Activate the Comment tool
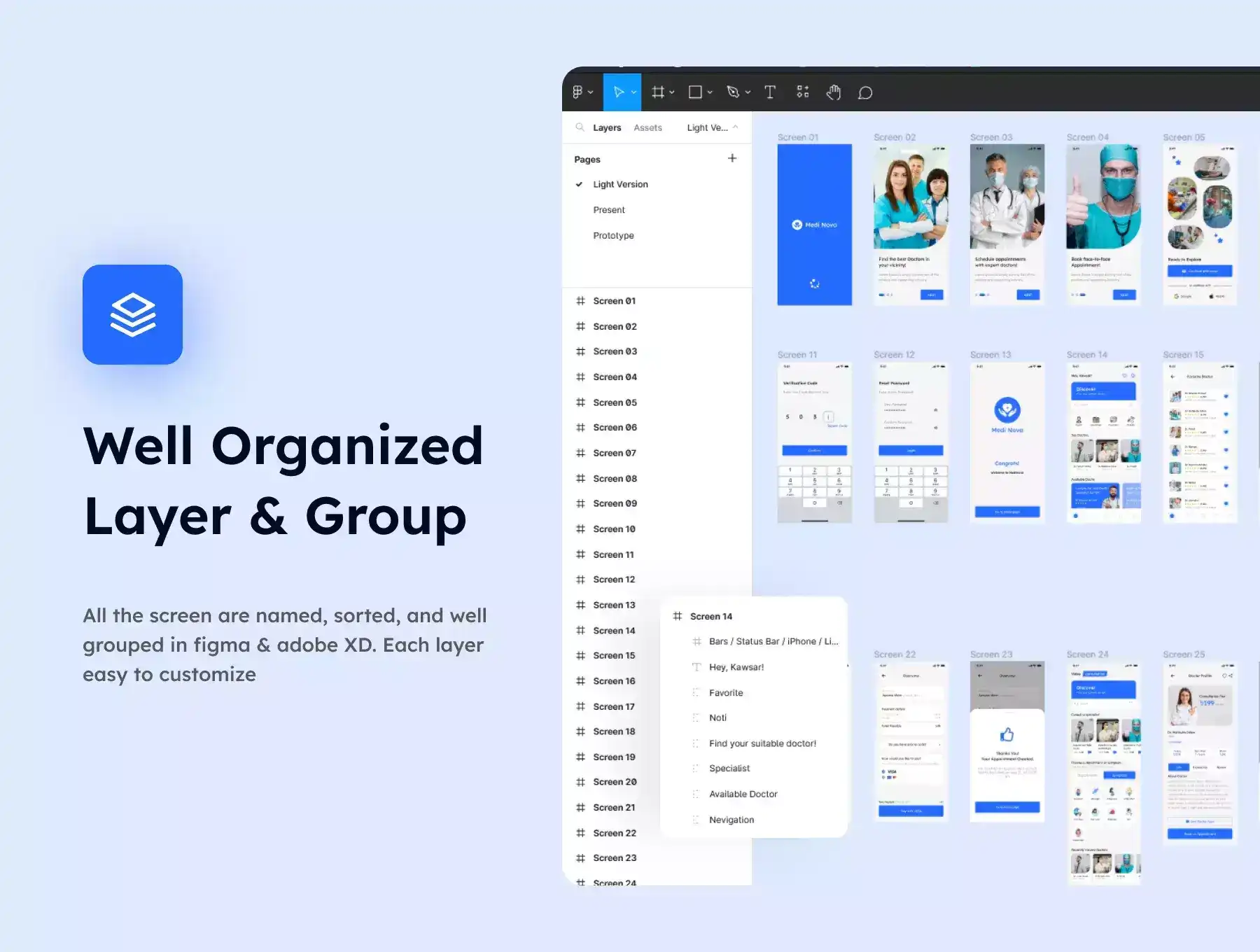This screenshot has height=952, width=1260. coord(865,92)
